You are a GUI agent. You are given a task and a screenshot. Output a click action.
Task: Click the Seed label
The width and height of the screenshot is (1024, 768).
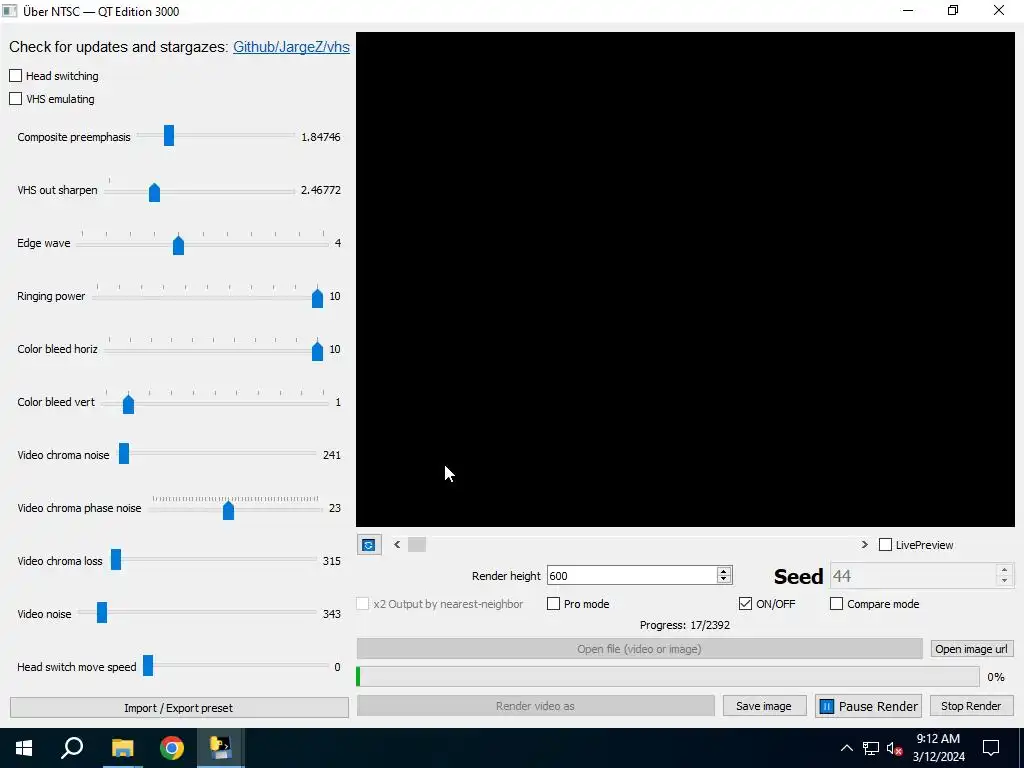pyautogui.click(x=798, y=577)
